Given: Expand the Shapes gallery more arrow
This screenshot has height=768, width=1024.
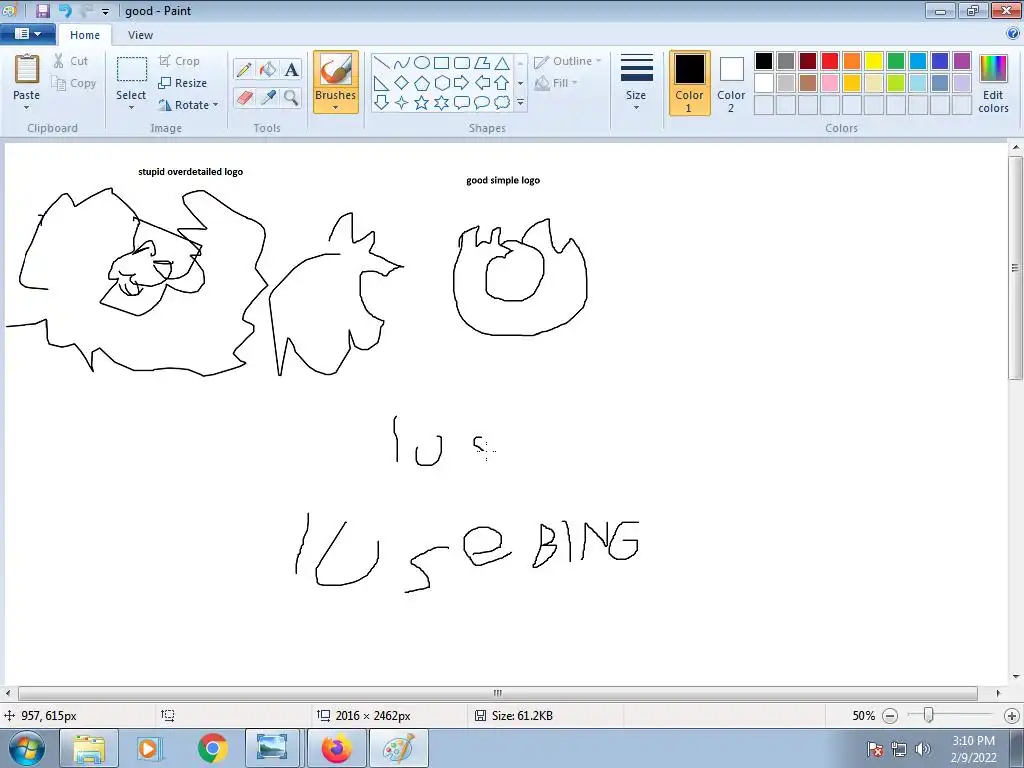Looking at the screenshot, I should [520, 103].
